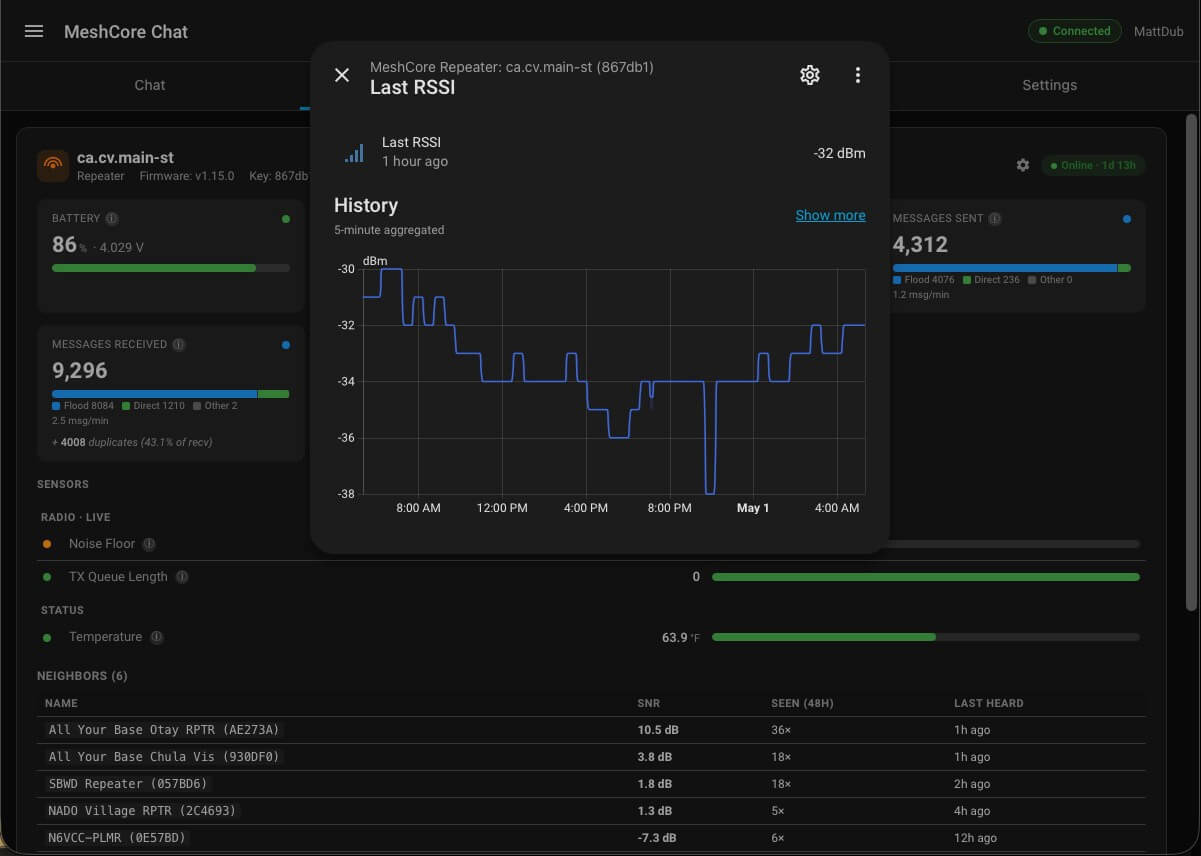Click the 63.9 °F temperature value
The image size is (1201, 856).
pyautogui.click(x=682, y=637)
